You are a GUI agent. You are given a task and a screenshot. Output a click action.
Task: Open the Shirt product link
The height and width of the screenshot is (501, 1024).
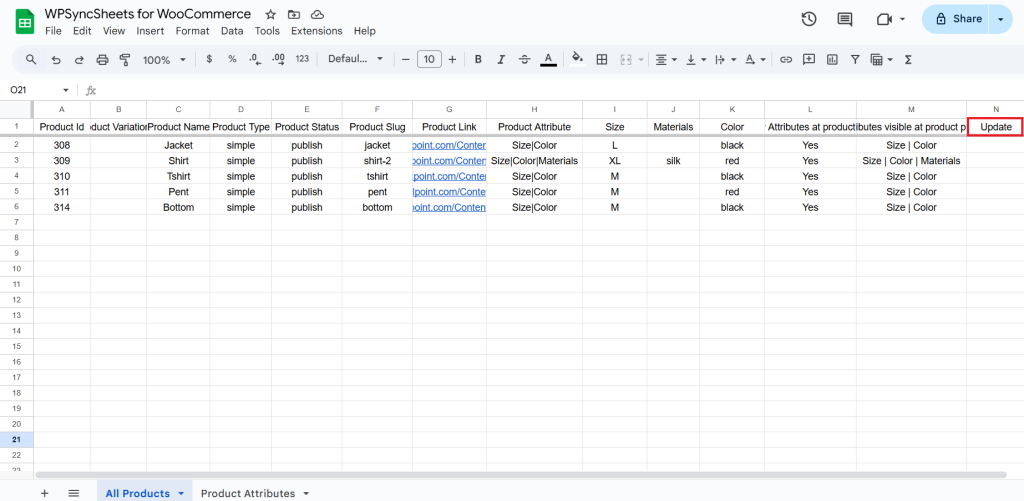[x=449, y=161]
